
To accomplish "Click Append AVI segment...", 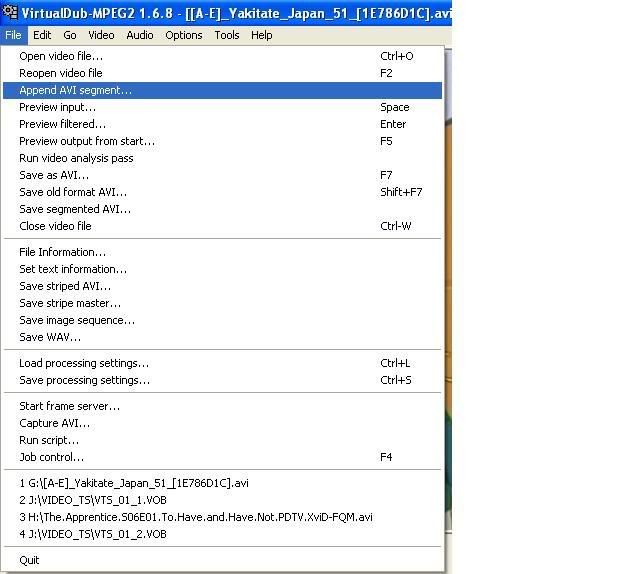I will 222,90.
